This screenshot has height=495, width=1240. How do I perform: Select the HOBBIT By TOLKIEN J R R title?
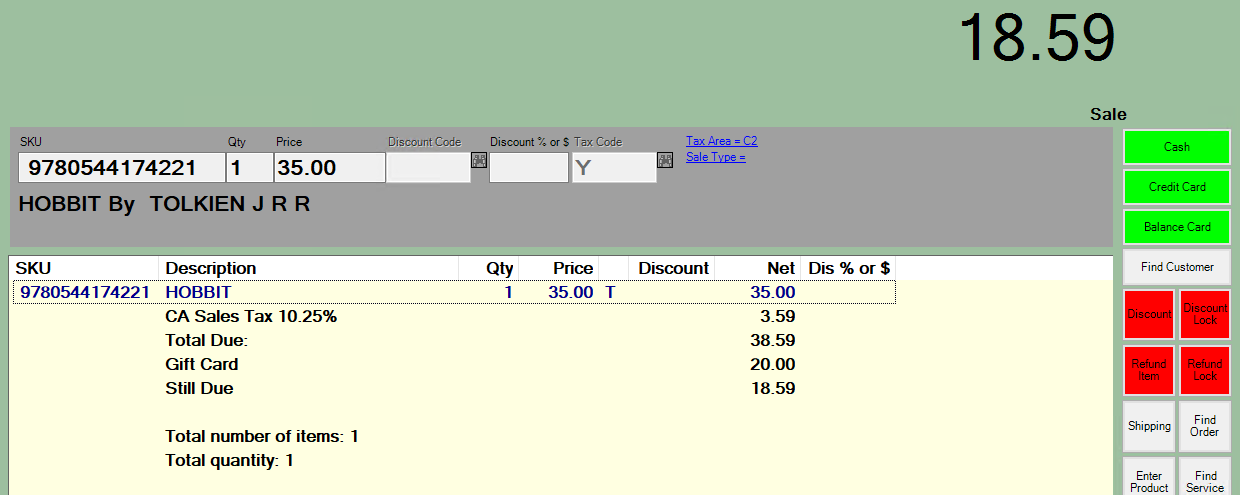click(x=164, y=204)
